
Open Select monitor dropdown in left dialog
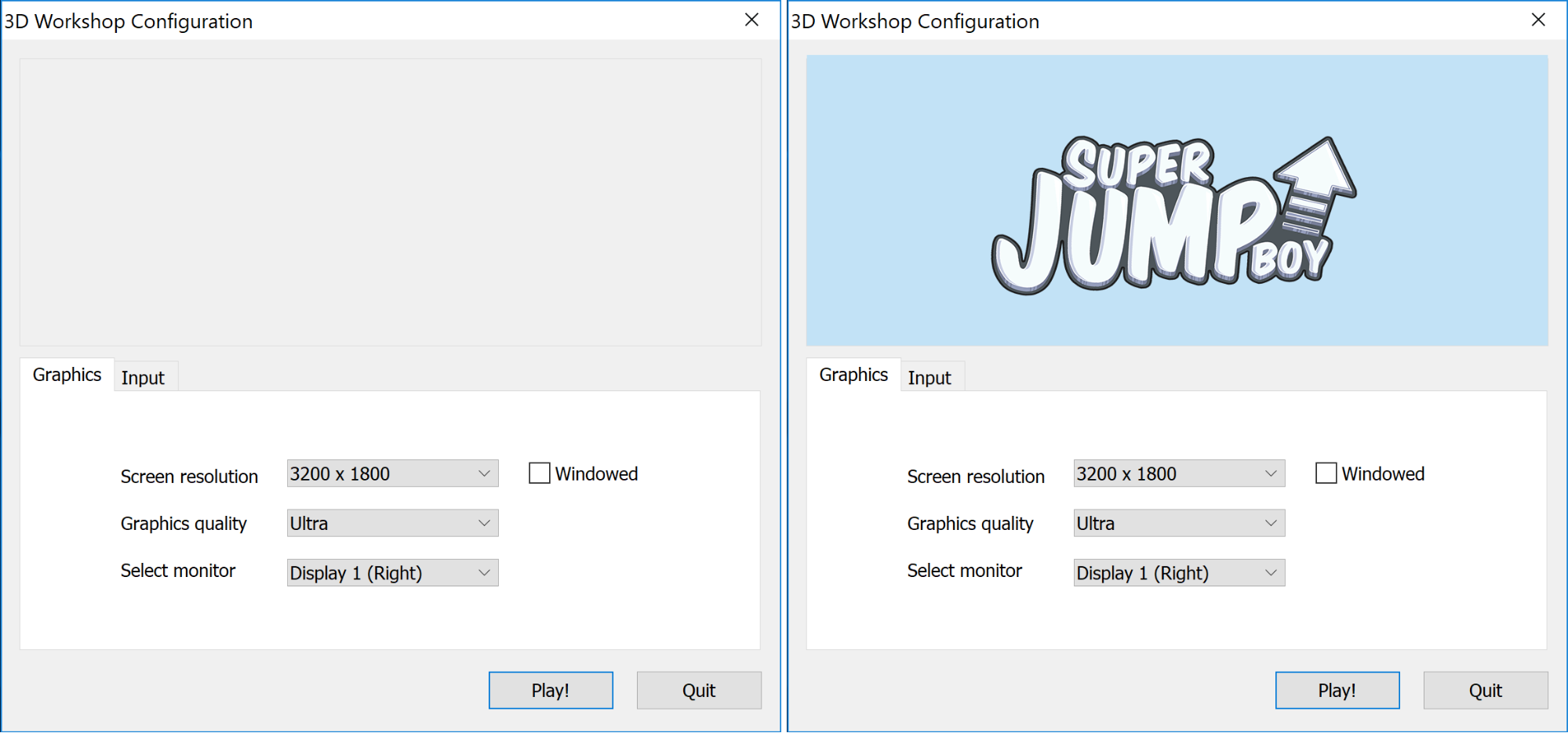tap(392, 573)
